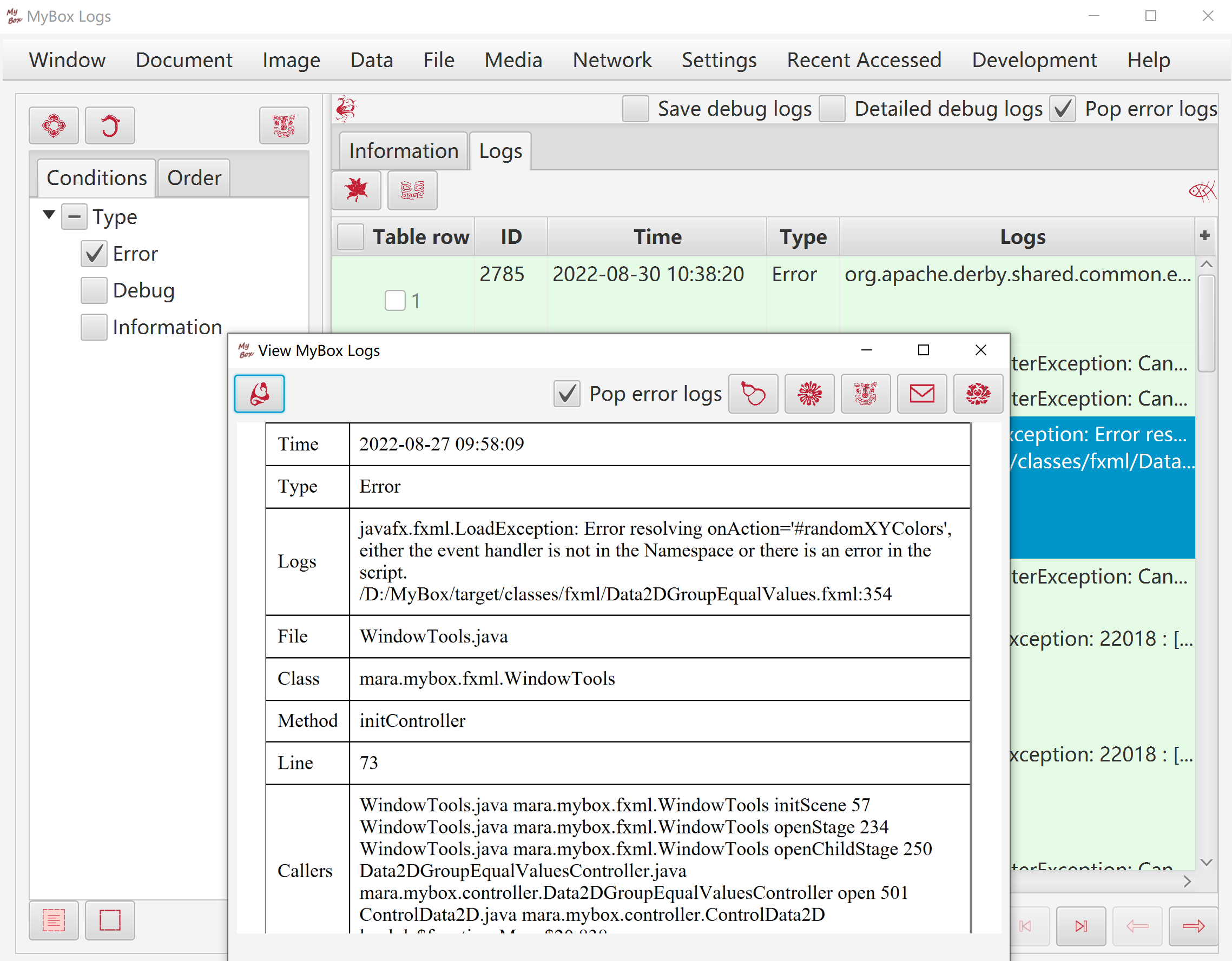Click the lotus flower icon in View MyBox Logs
The image size is (1232, 961).
point(978,394)
